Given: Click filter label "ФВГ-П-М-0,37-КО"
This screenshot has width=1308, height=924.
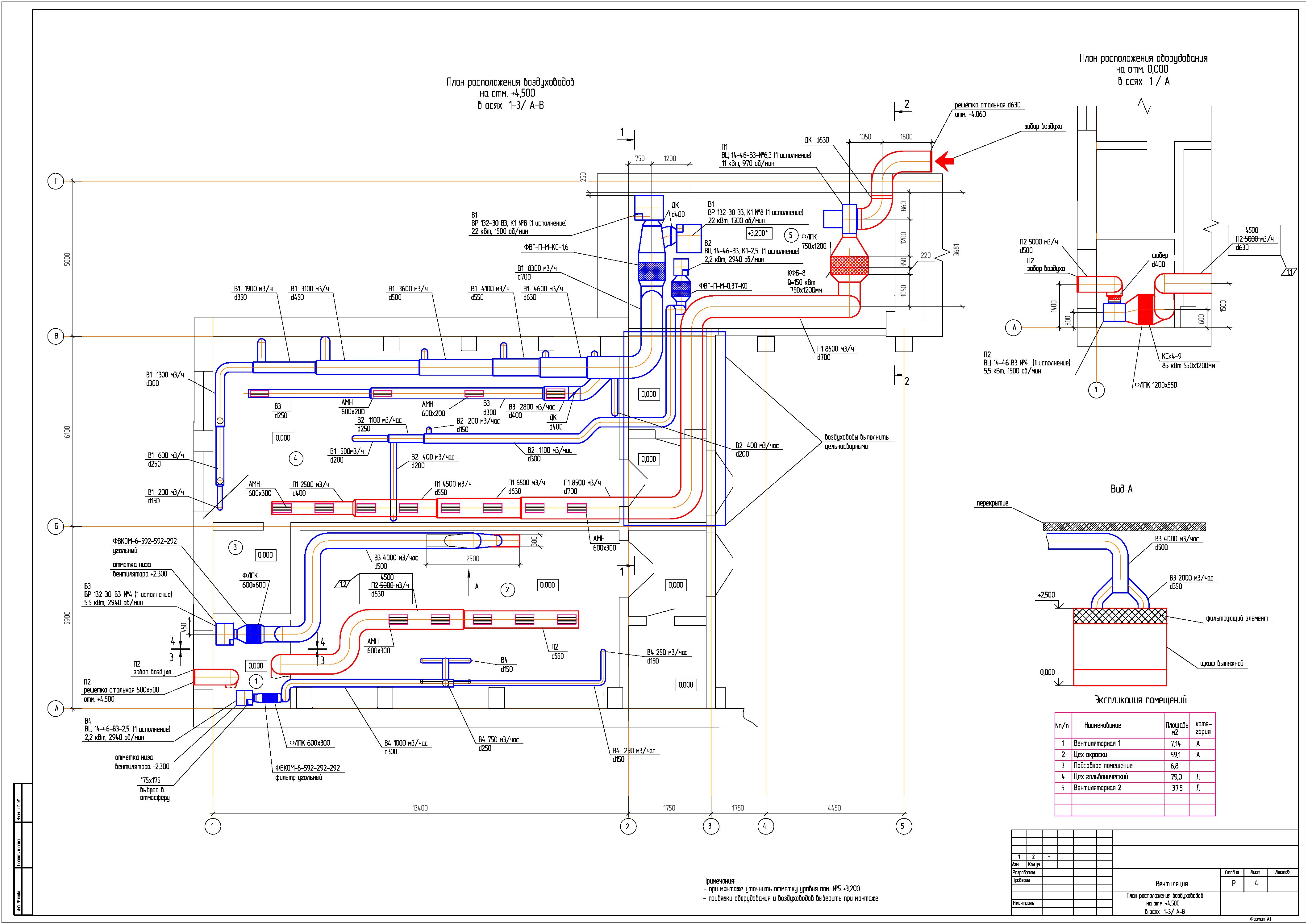Looking at the screenshot, I should (723, 286).
